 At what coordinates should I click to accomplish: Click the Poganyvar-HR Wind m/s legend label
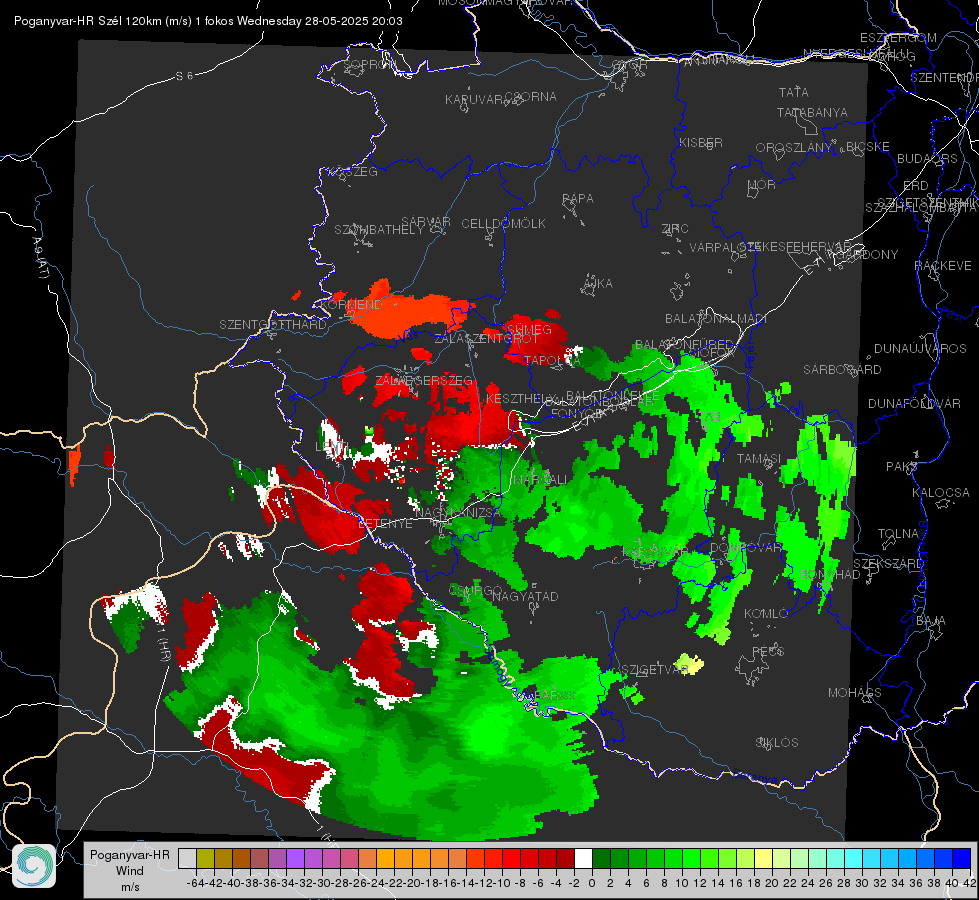coord(130,871)
